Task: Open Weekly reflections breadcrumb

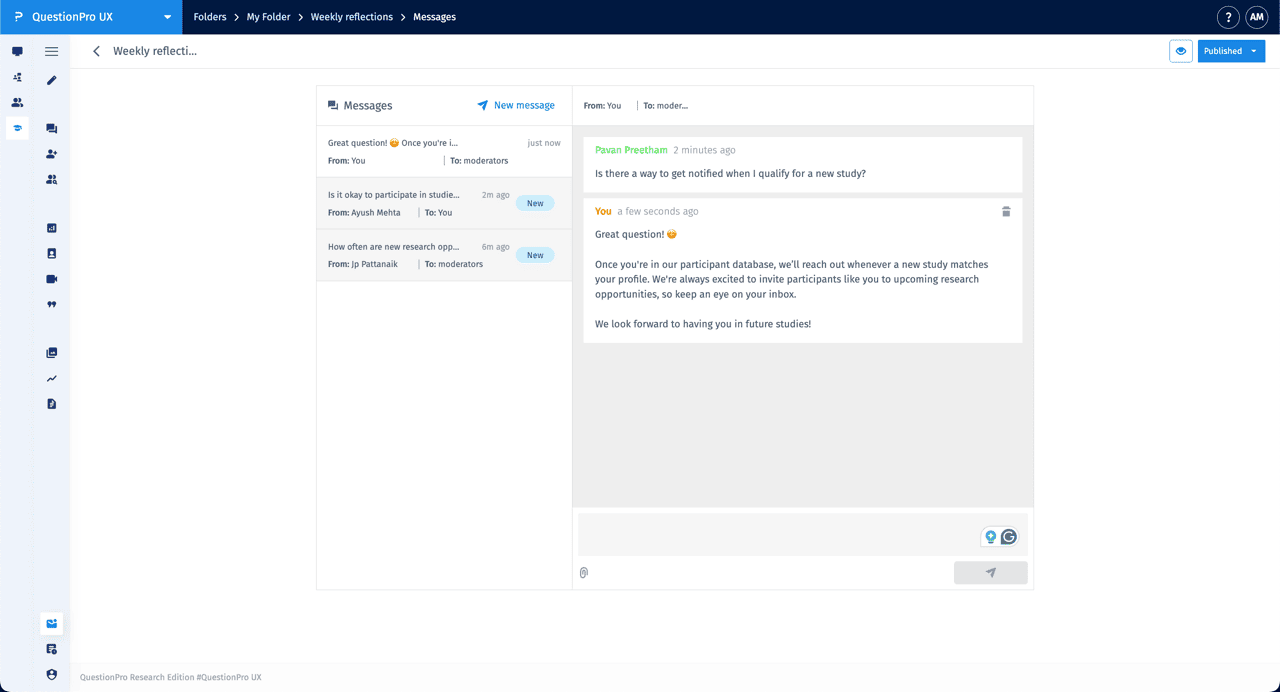Action: pos(352,17)
